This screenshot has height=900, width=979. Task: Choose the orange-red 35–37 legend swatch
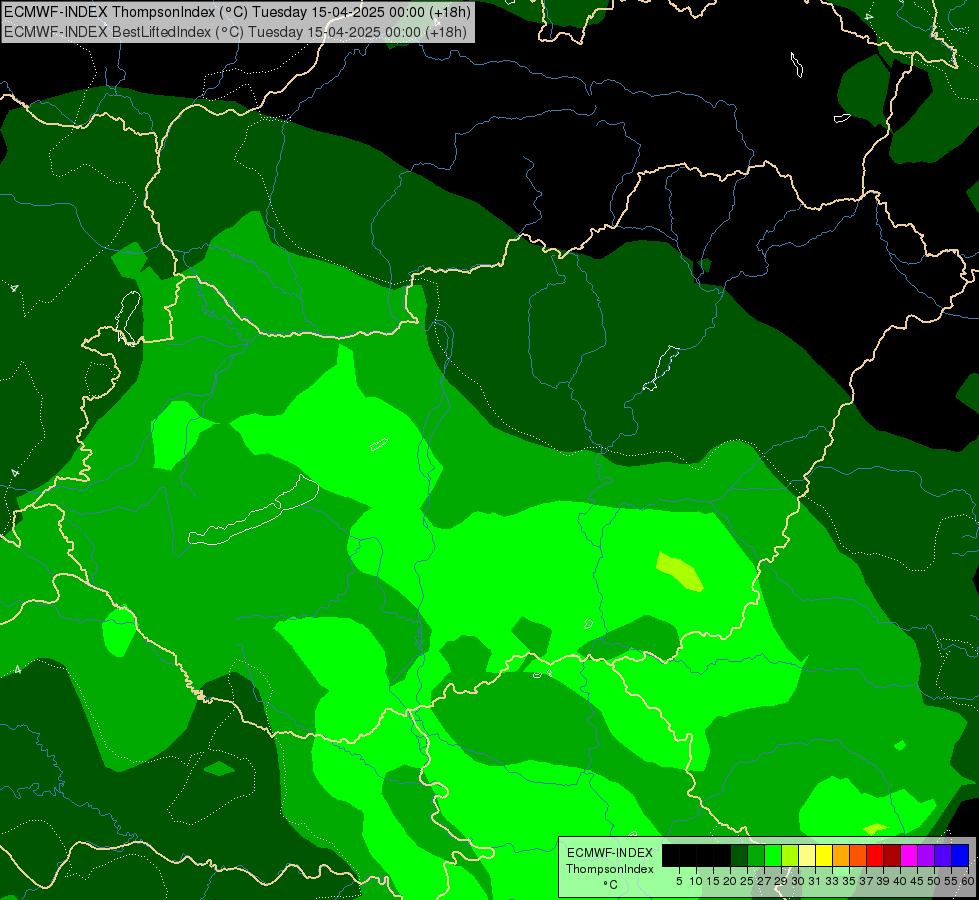pos(858,855)
